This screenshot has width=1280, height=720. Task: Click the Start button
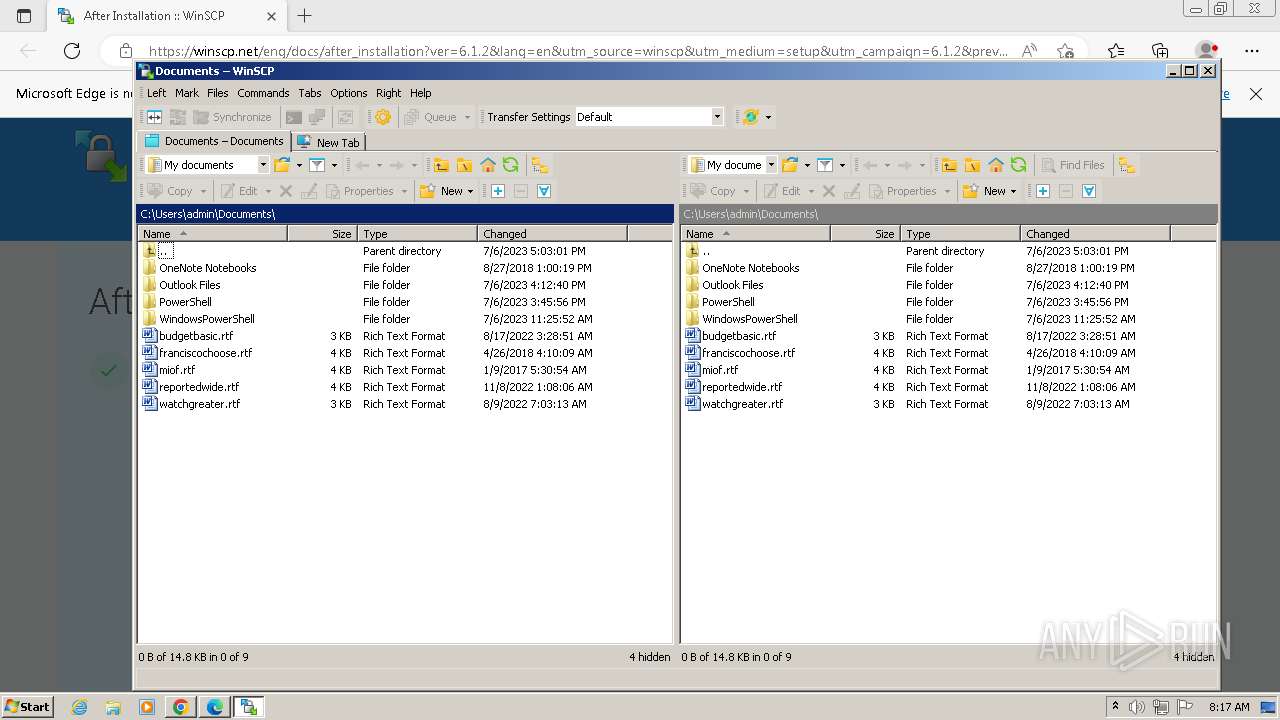click(x=28, y=707)
